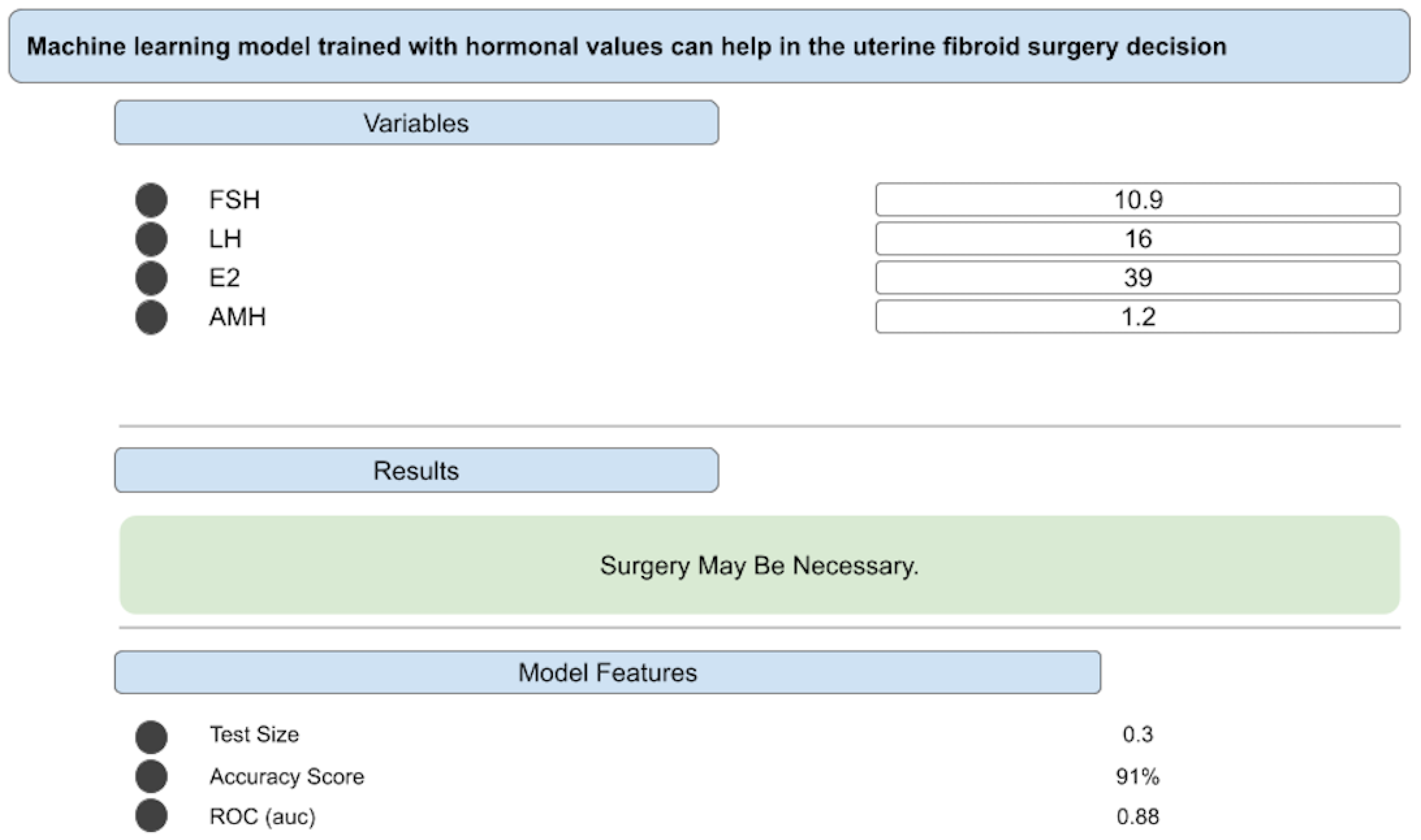Click the bullet icon beside ROC (auc)

coord(151,816)
